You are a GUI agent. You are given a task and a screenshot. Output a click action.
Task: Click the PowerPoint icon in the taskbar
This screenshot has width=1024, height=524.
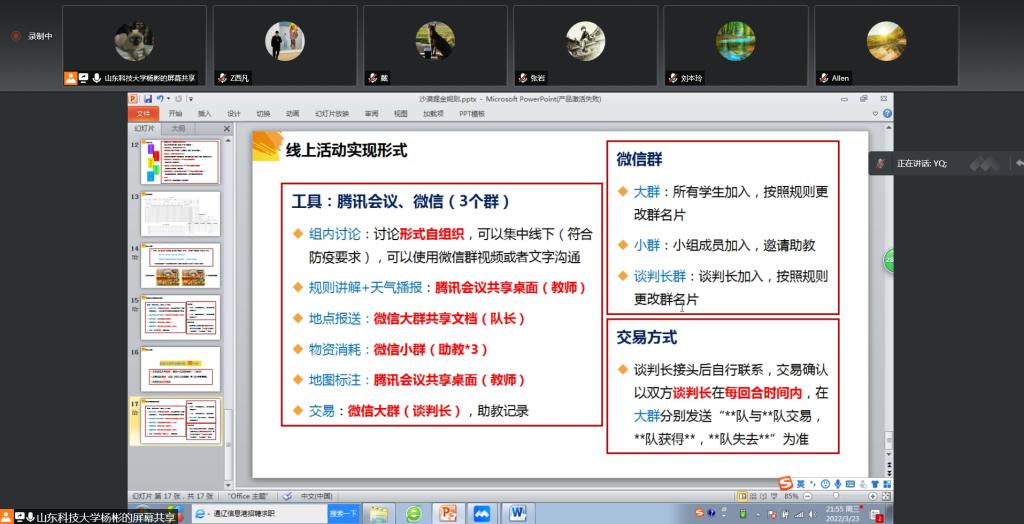pyautogui.click(x=447, y=513)
